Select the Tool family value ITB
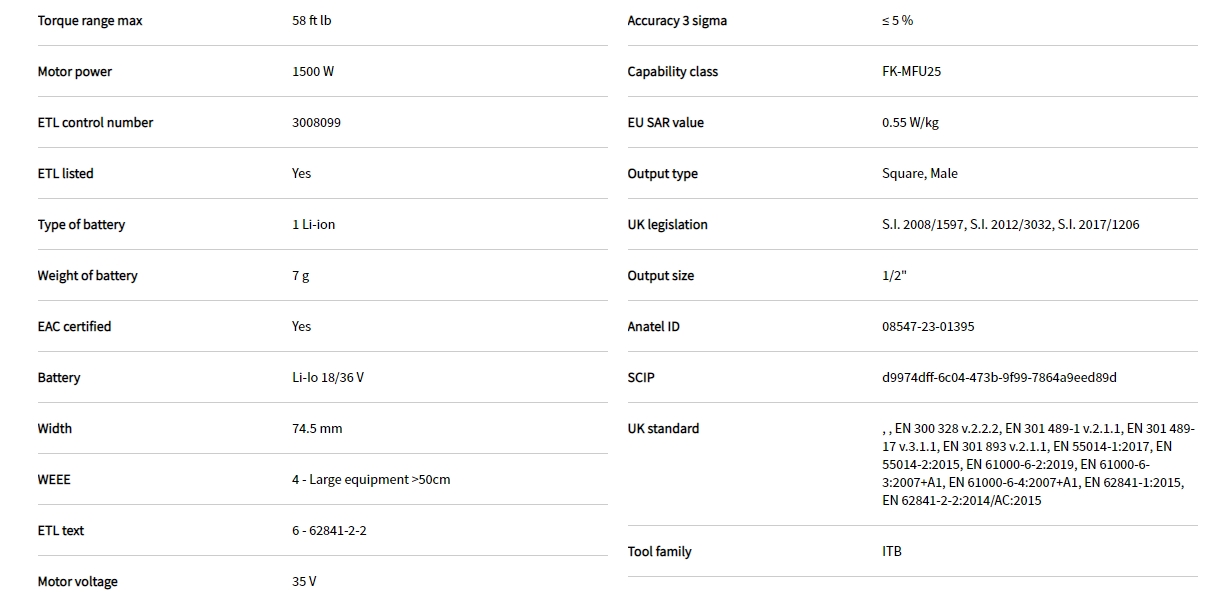This screenshot has width=1224, height=604. [x=892, y=552]
